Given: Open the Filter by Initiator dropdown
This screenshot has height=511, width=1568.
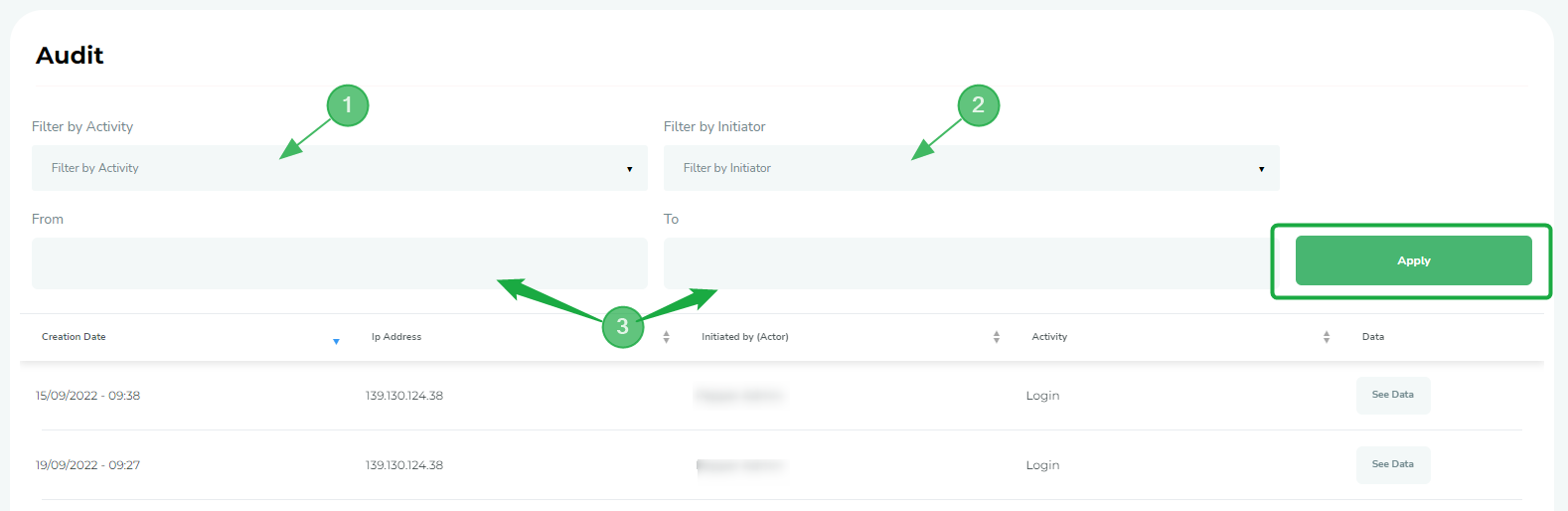Looking at the screenshot, I should point(971,168).
